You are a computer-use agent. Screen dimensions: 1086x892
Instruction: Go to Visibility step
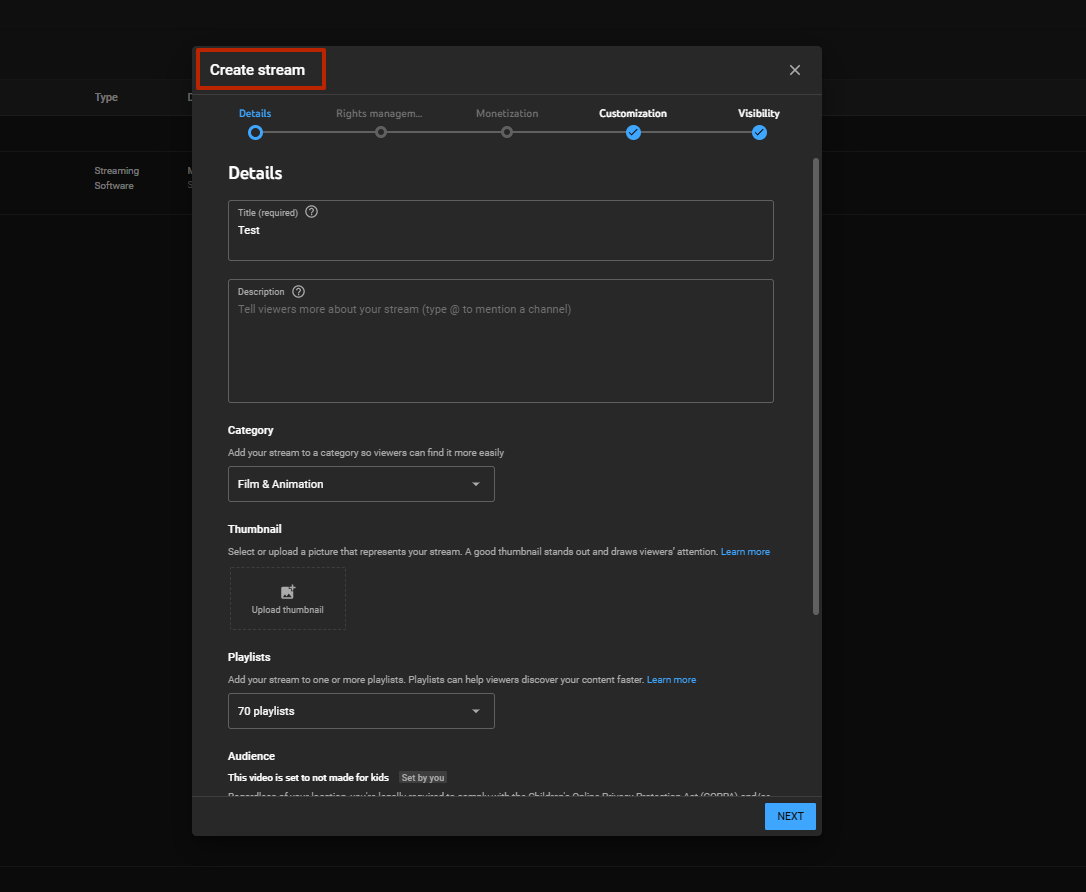click(x=758, y=113)
